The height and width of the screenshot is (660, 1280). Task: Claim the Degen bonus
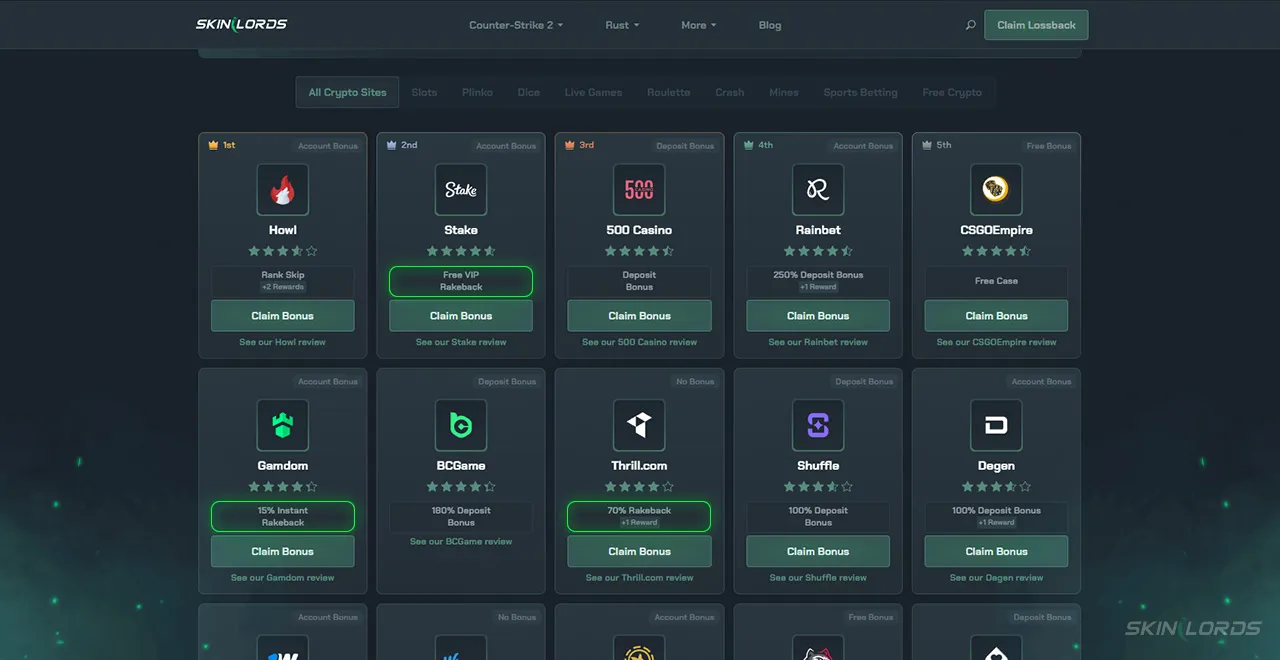point(996,552)
